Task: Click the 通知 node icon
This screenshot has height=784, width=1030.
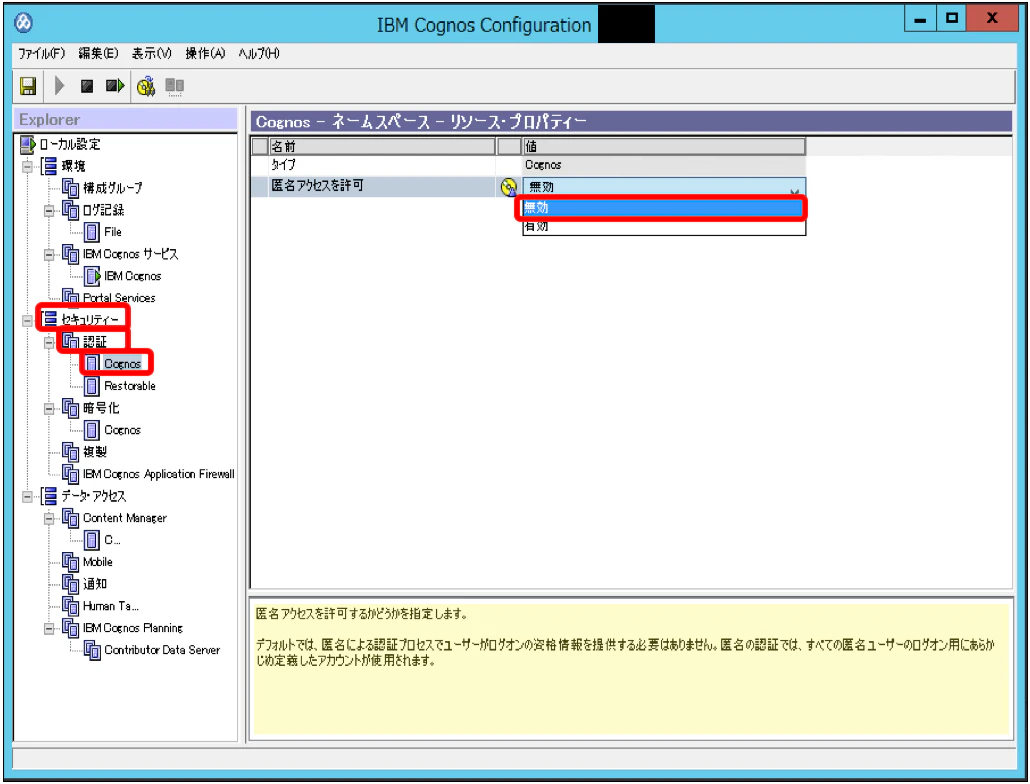Action: [70, 584]
